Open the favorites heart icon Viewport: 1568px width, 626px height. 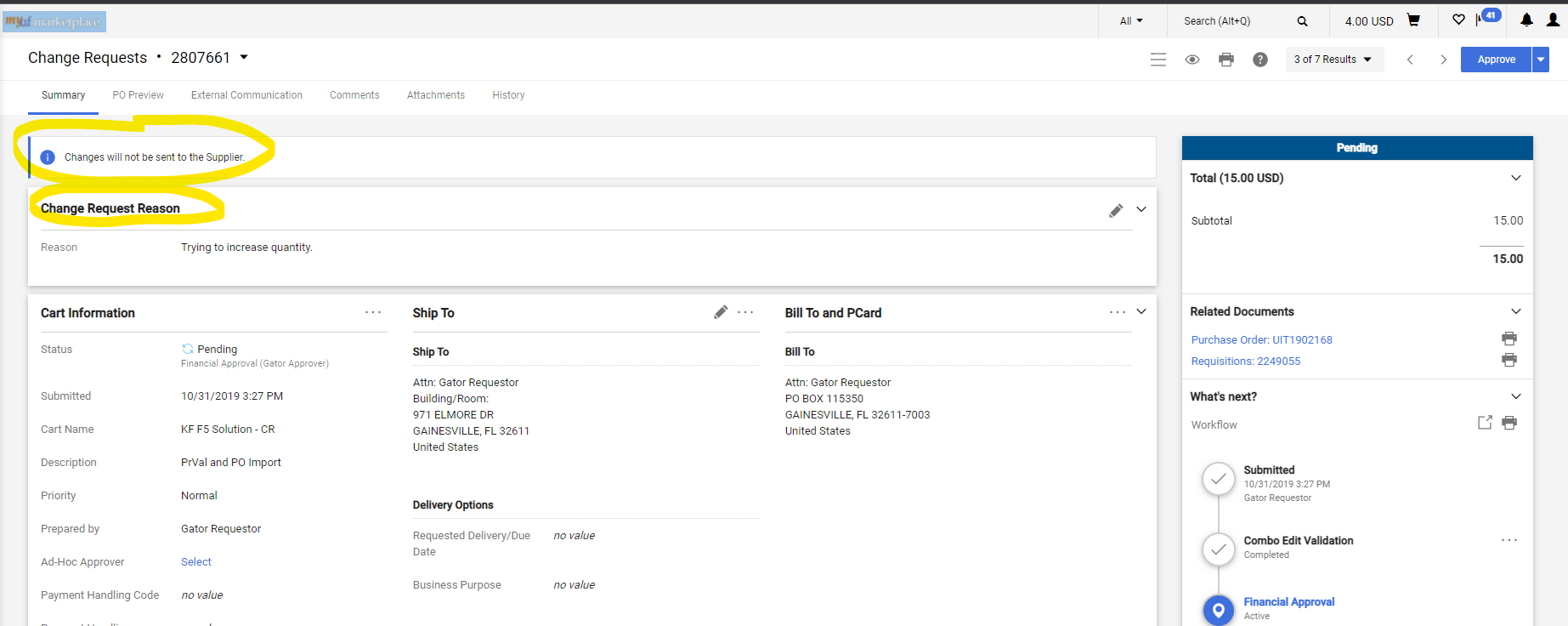point(1458,20)
